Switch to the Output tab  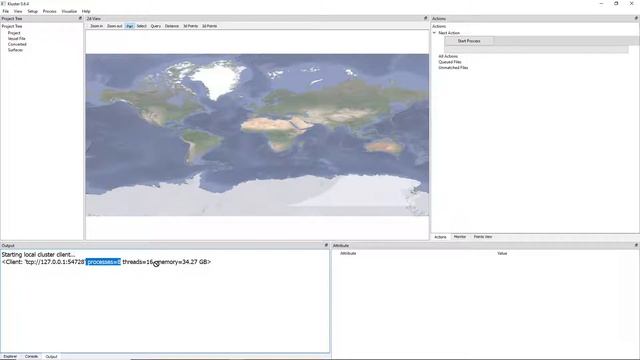point(51,356)
